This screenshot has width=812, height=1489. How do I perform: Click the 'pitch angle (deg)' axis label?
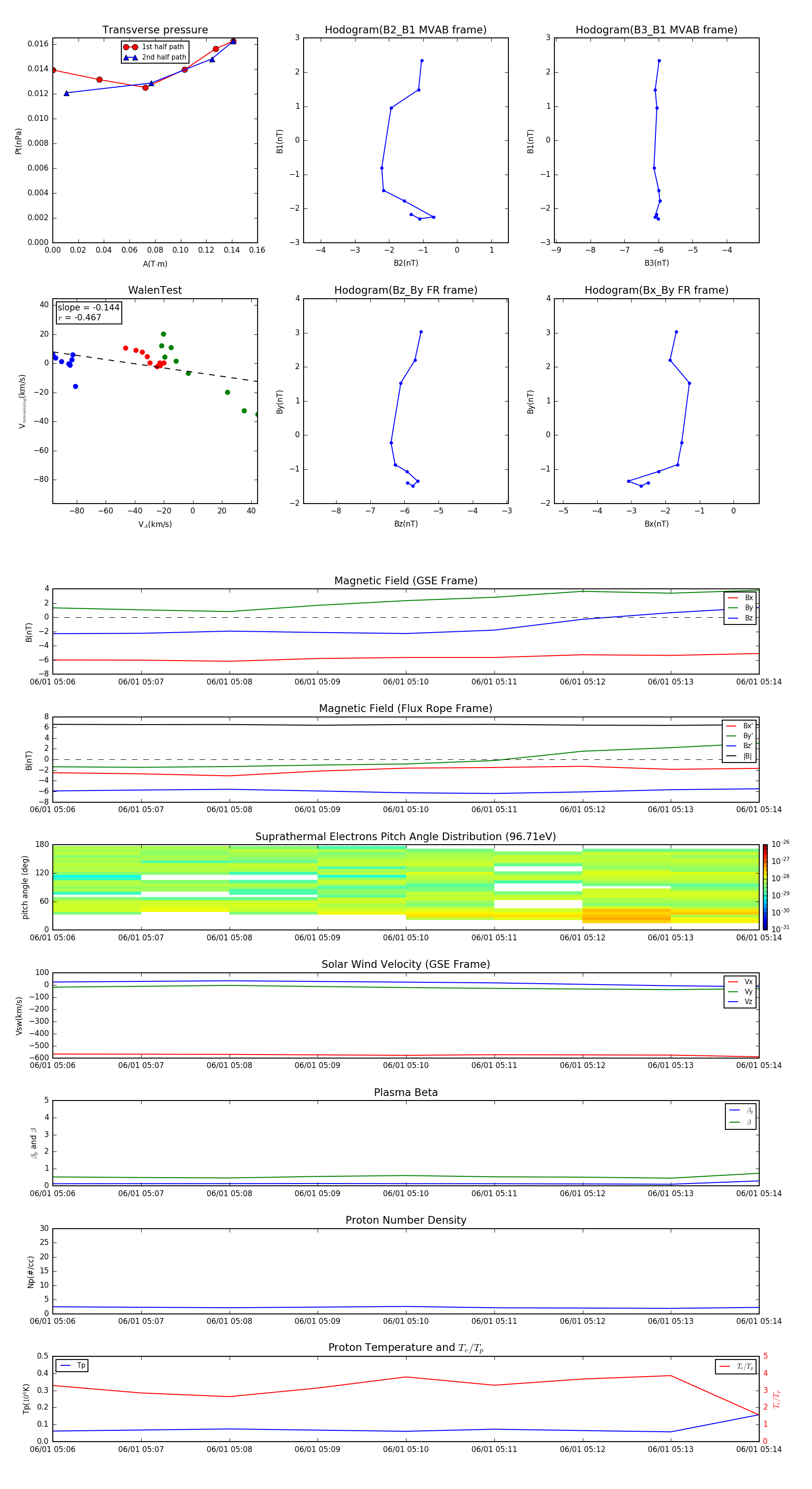point(25,887)
